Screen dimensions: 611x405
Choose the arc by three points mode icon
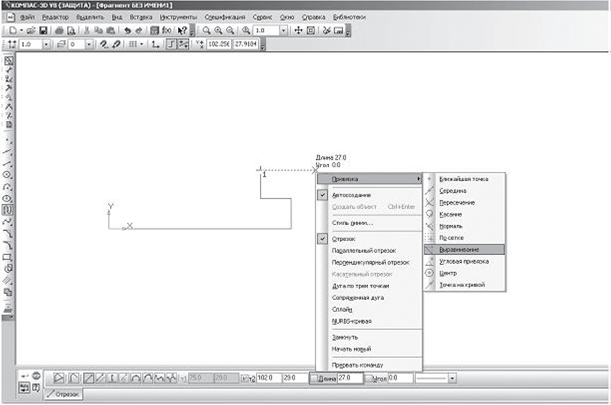pyautogui.click(x=136, y=378)
